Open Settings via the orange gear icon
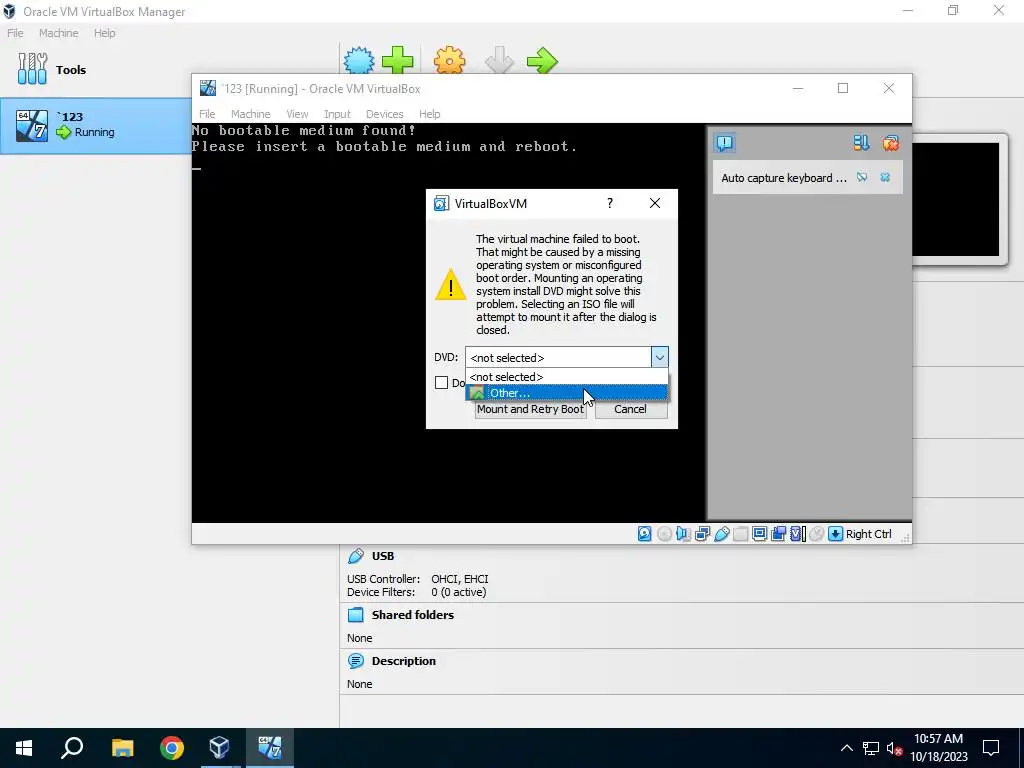Image resolution: width=1024 pixels, height=768 pixels. click(x=449, y=61)
